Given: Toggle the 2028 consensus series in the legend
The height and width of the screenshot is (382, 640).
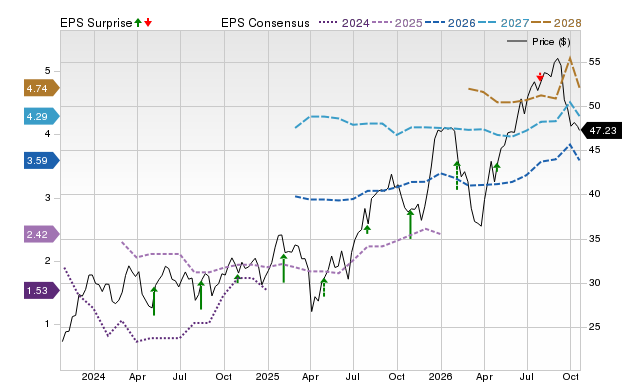Looking at the screenshot, I should pyautogui.click(x=556, y=23).
